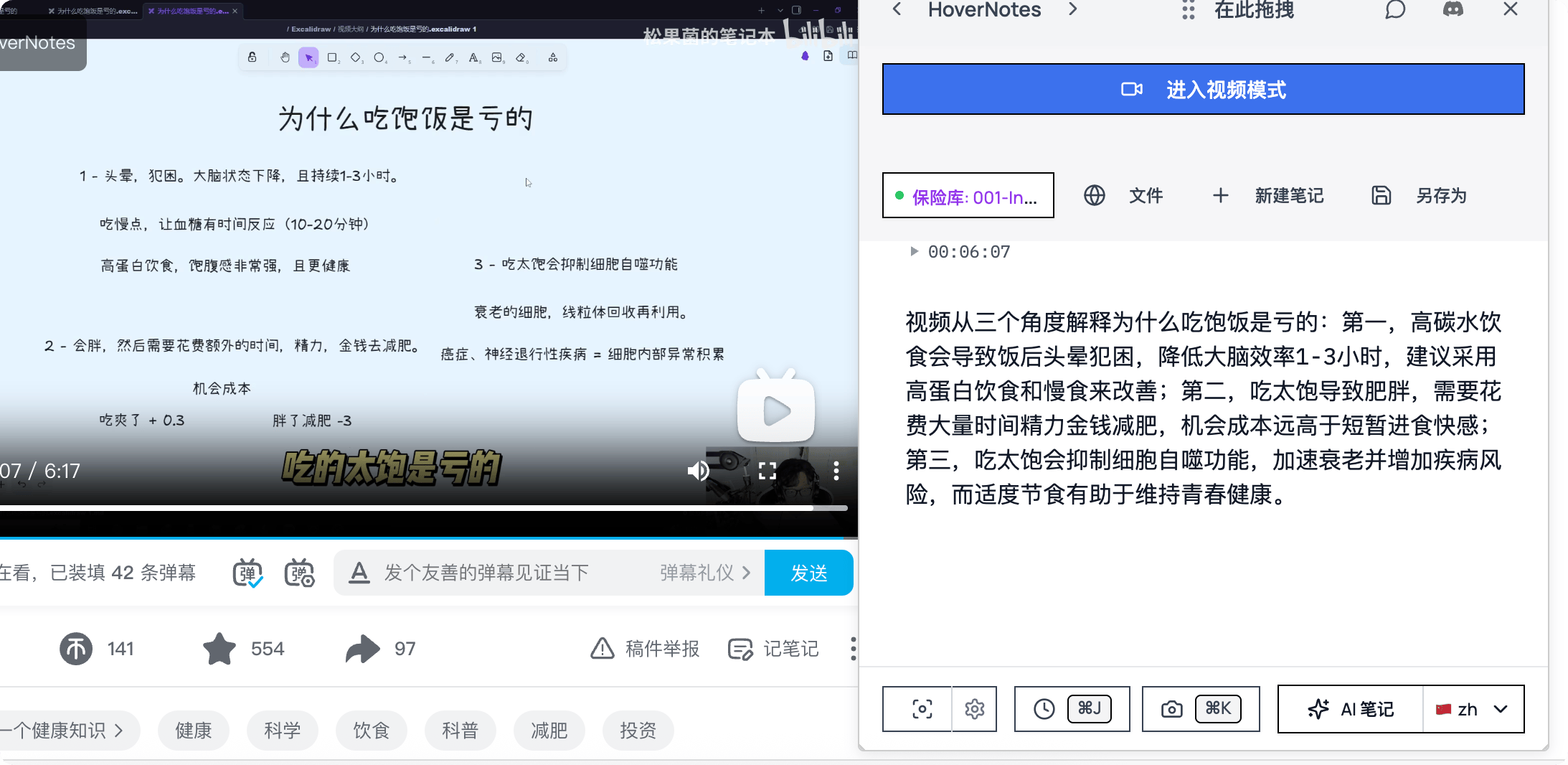This screenshot has height=765, width=1568.
Task: Click the capture region focus icon
Action: tap(922, 709)
